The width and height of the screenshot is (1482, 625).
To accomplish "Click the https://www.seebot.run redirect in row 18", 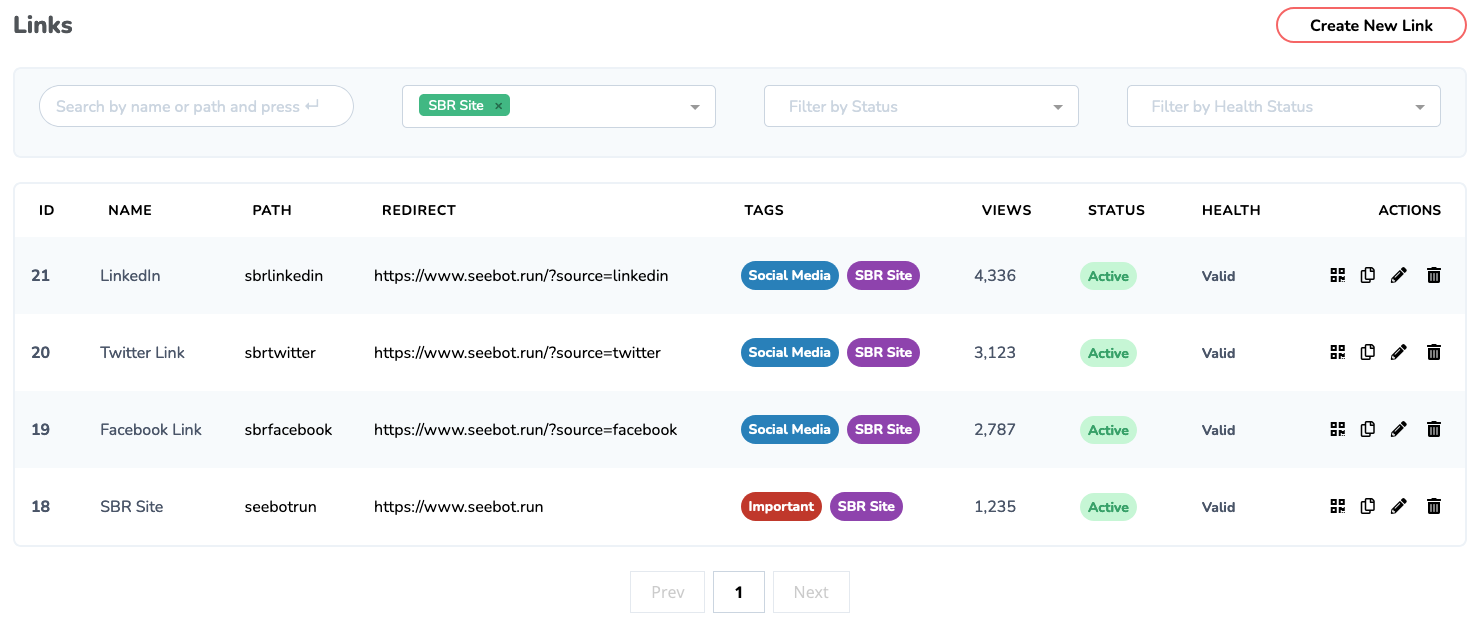I will 459,506.
